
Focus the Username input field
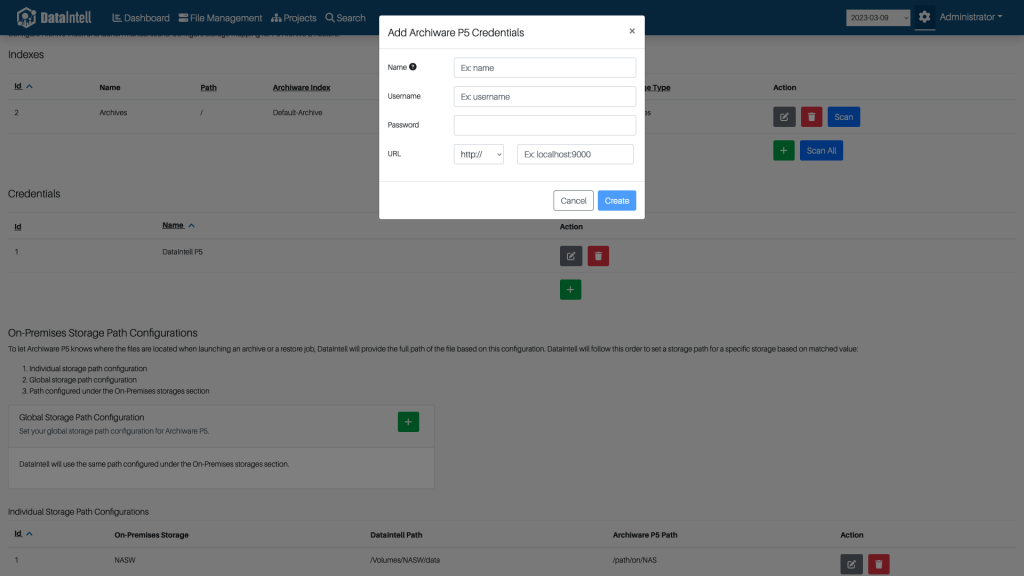tap(545, 97)
